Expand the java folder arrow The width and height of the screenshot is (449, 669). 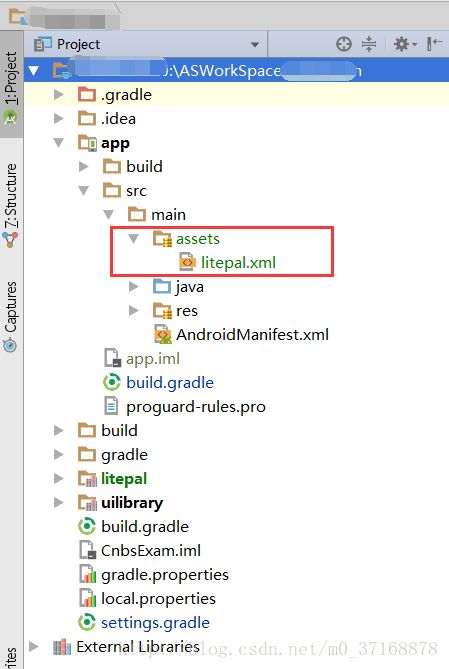134,286
